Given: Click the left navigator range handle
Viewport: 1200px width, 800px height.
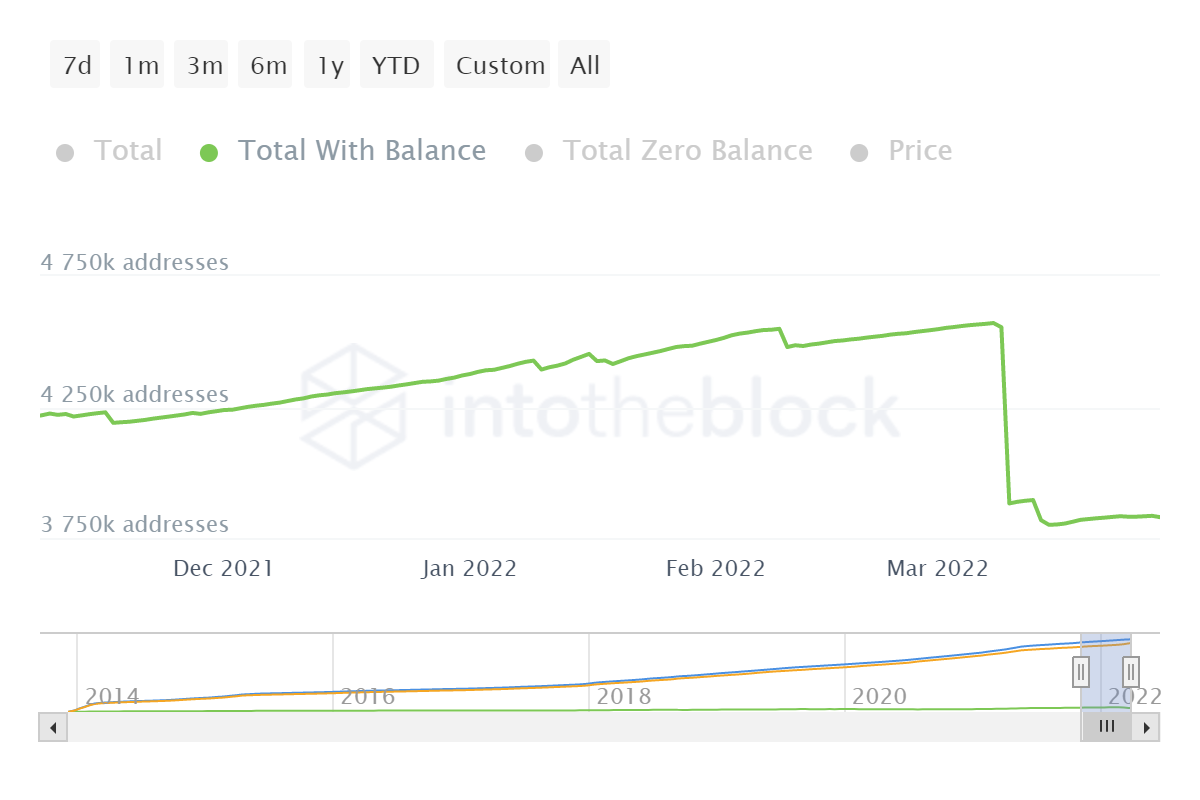Looking at the screenshot, I should [1081, 671].
